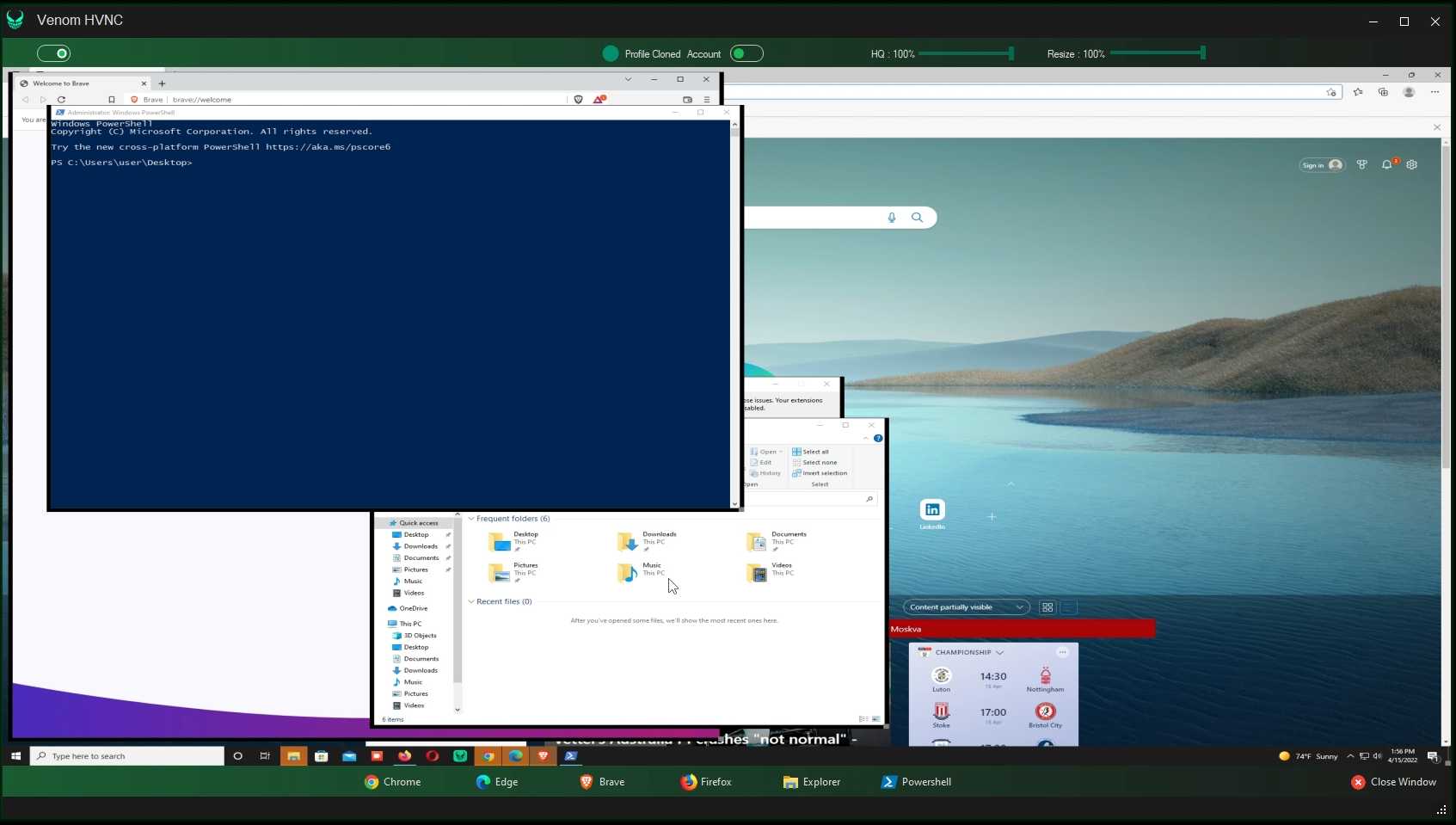Viewport: 1456px width, 825px height.
Task: Click the Brave wallet icon
Action: (x=687, y=99)
